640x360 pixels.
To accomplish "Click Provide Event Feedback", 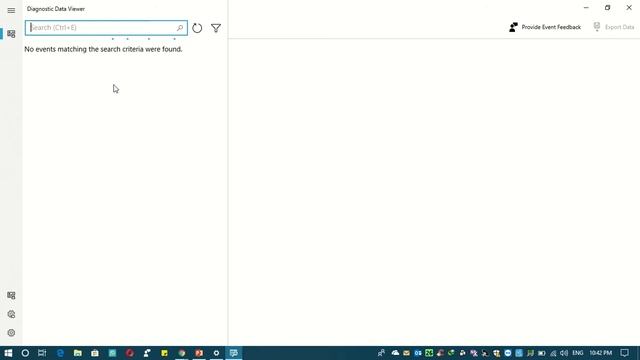I will tap(545, 27).
